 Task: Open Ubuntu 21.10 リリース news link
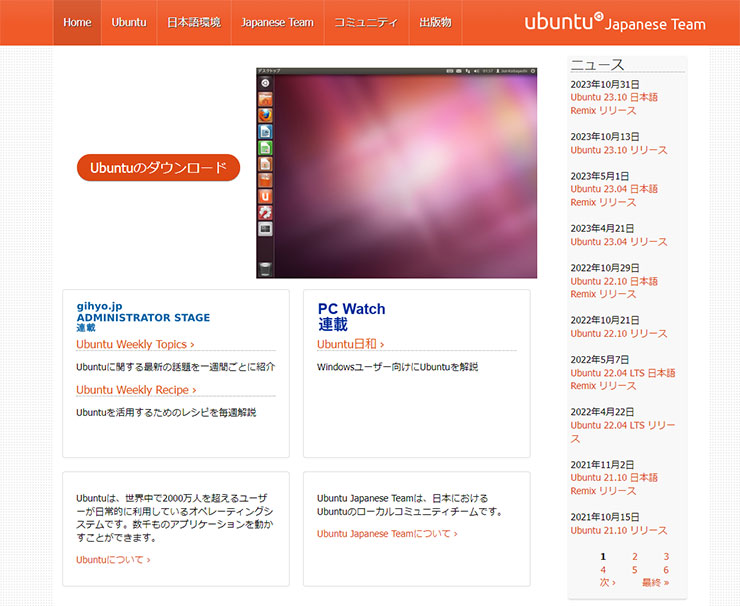tap(619, 530)
